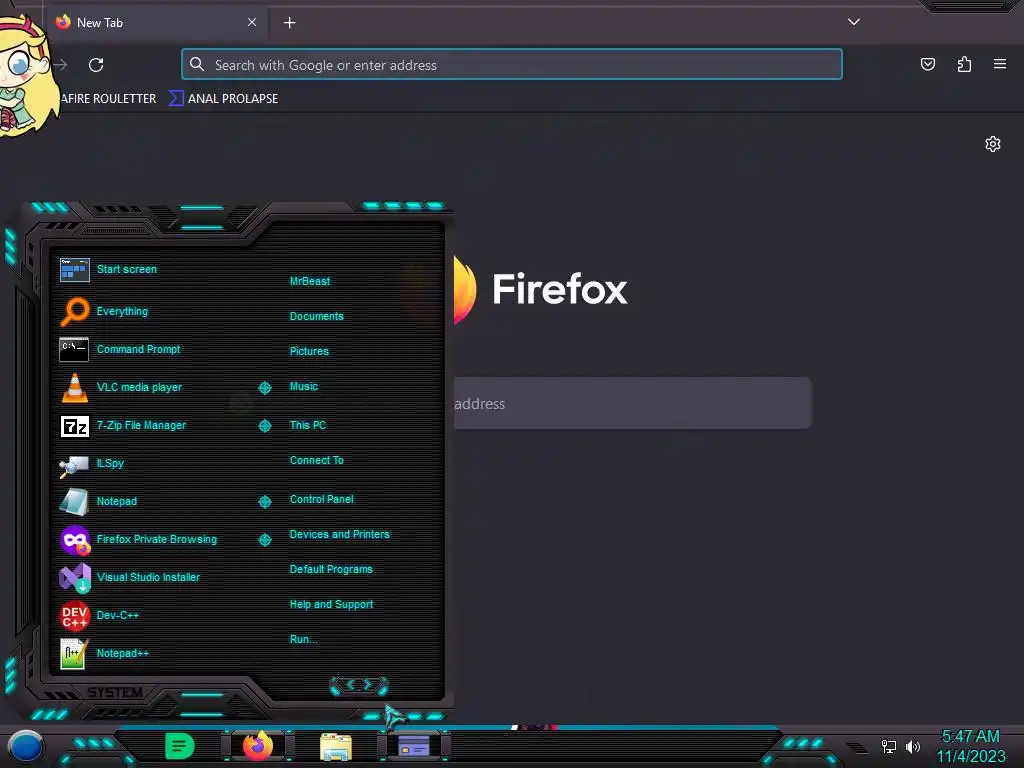Launch Everything search icon
The image size is (1024, 768).
(x=74, y=312)
